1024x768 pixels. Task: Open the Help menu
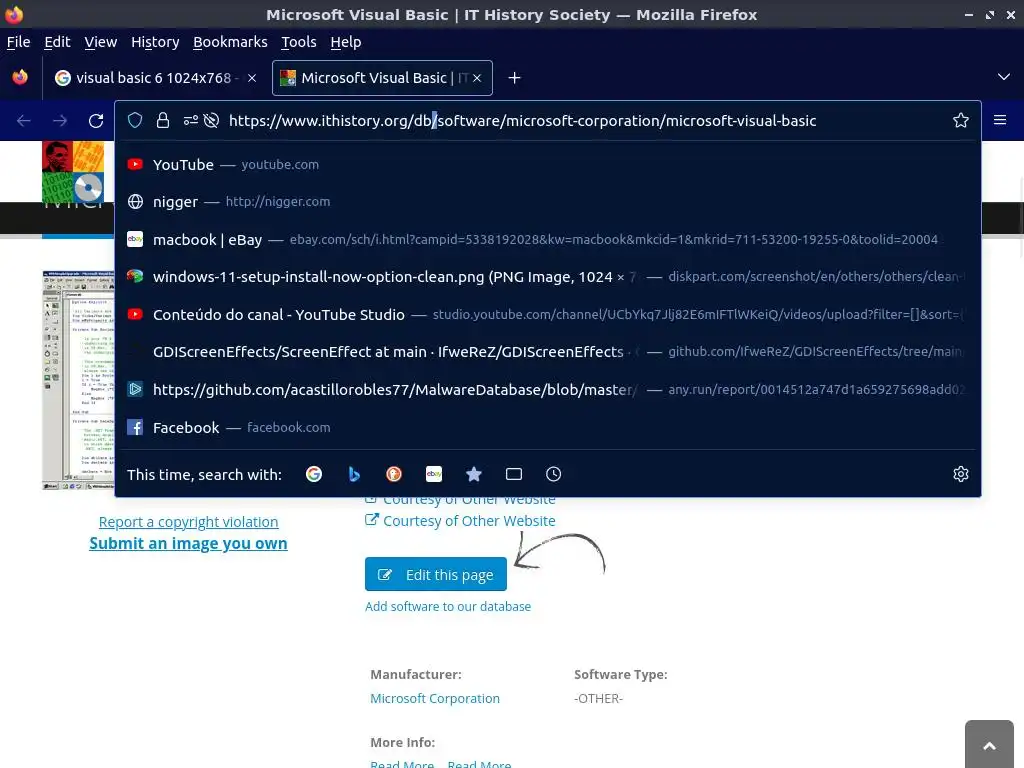coord(345,42)
